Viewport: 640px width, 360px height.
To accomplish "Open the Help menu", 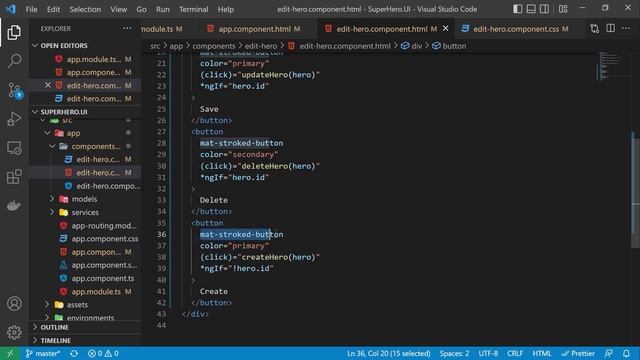I will tap(225, 9).
